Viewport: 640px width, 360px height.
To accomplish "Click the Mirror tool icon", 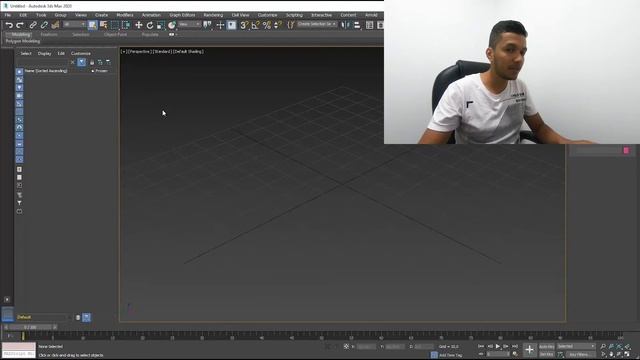I will [345, 25].
